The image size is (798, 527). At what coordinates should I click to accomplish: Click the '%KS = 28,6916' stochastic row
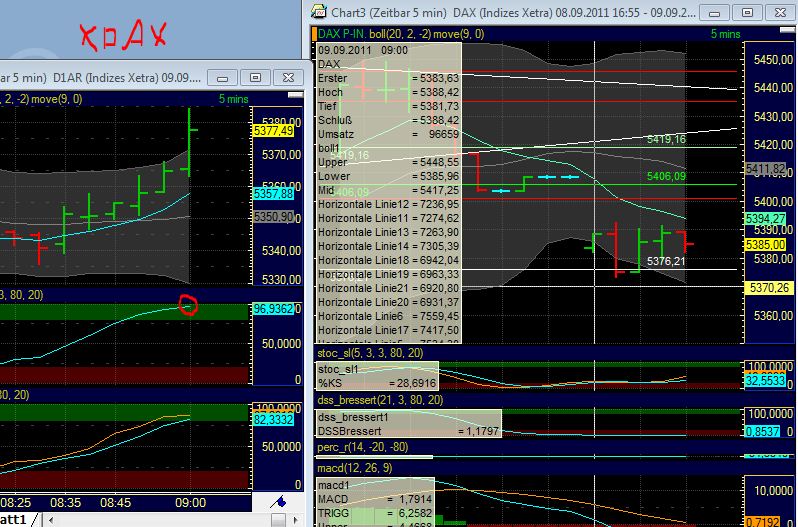point(377,384)
